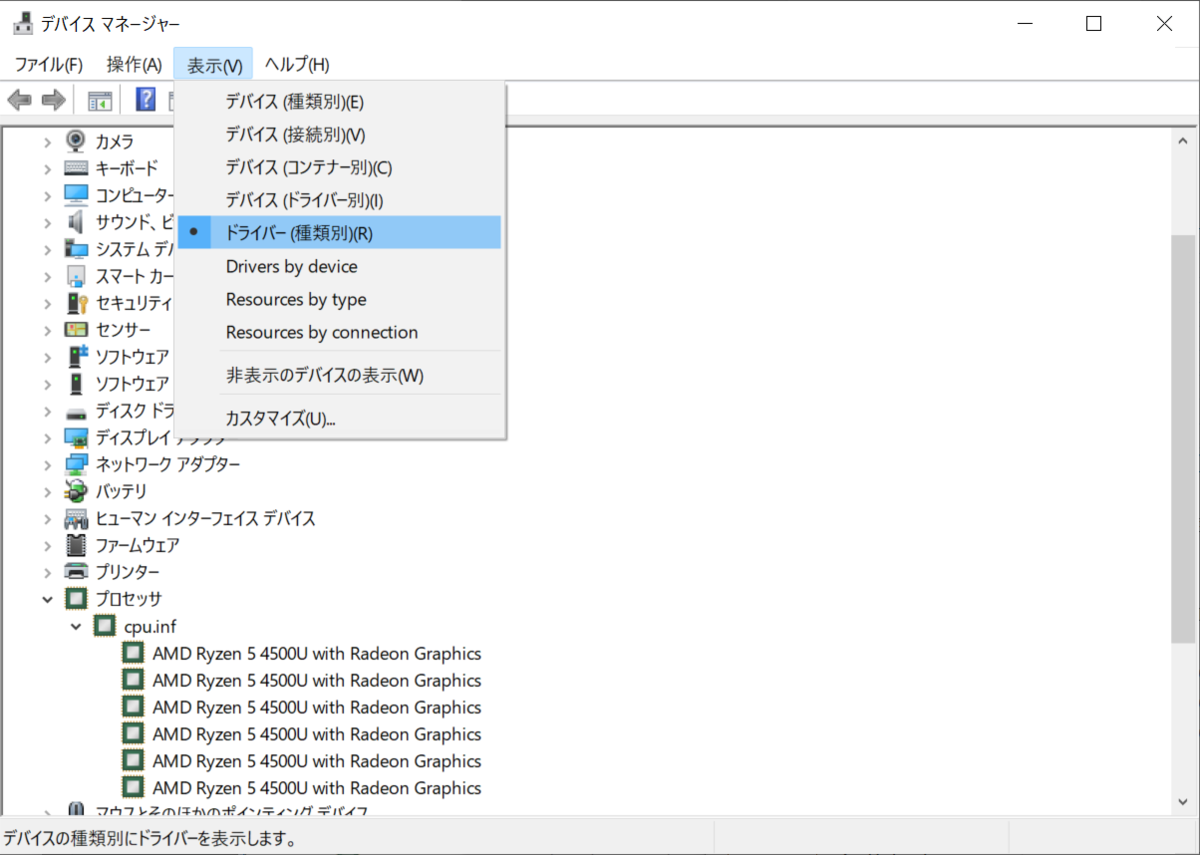Viewport: 1200px width, 855px height.
Task: Click the processor icon beside プロセッサ
Action: tap(76, 599)
